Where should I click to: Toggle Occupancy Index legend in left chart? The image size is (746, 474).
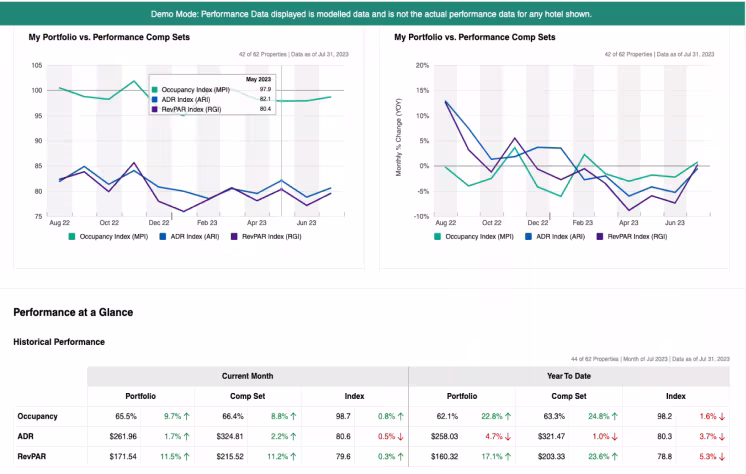click(108, 237)
